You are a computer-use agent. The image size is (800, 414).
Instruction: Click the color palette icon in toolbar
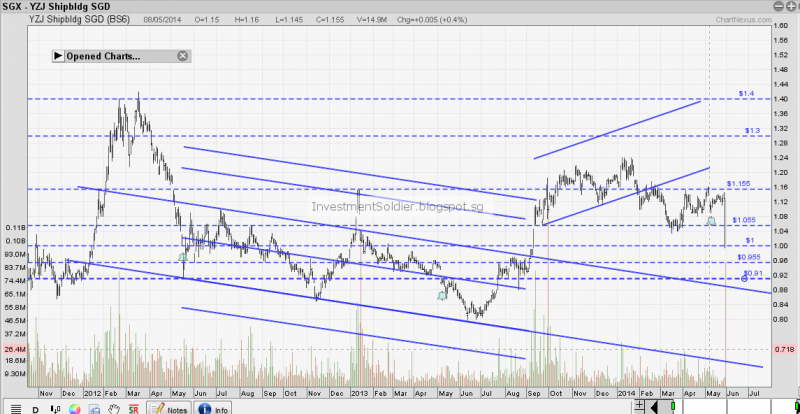(74, 408)
